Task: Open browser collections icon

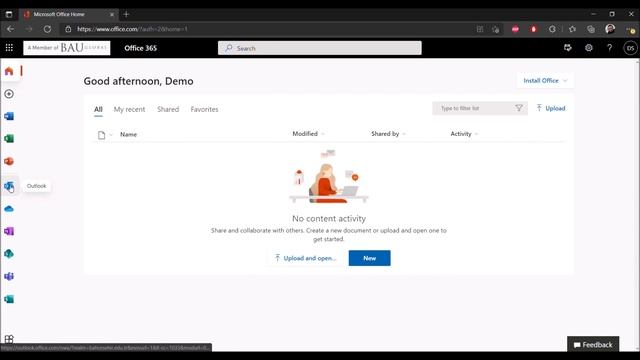Action: (591, 29)
